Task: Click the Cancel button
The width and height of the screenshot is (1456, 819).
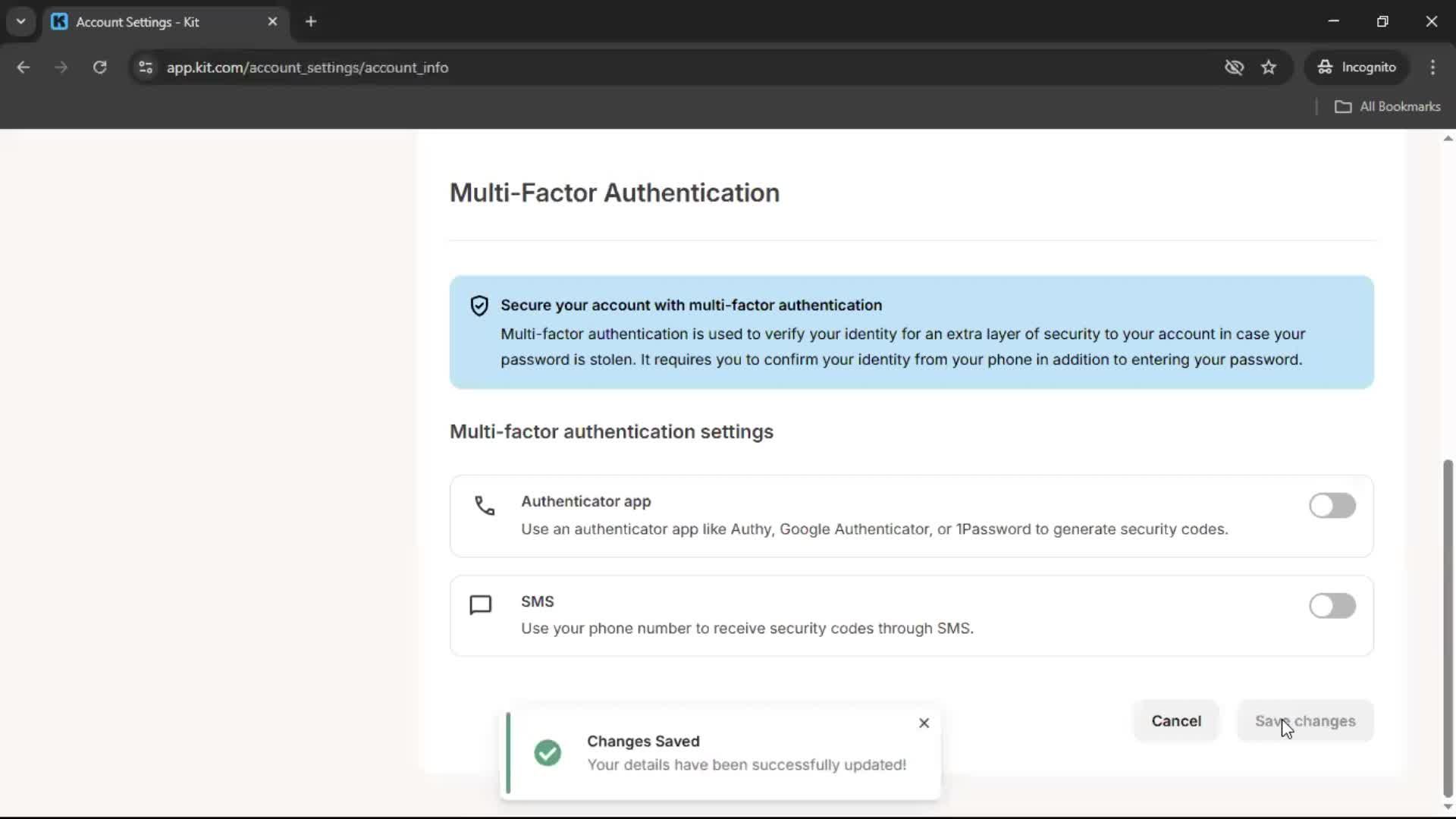Action: tap(1176, 721)
